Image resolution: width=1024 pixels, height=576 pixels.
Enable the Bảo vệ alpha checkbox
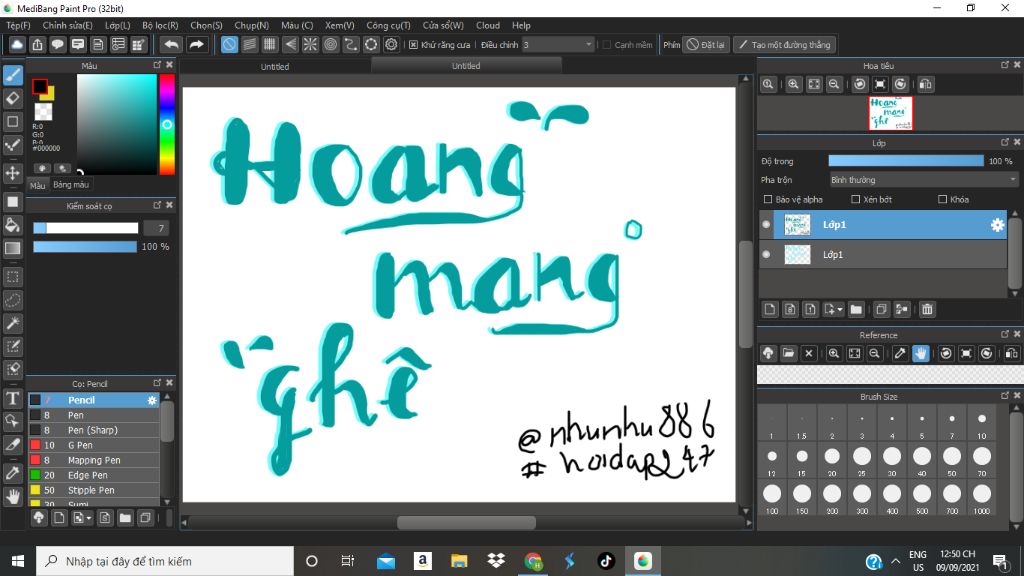(768, 199)
